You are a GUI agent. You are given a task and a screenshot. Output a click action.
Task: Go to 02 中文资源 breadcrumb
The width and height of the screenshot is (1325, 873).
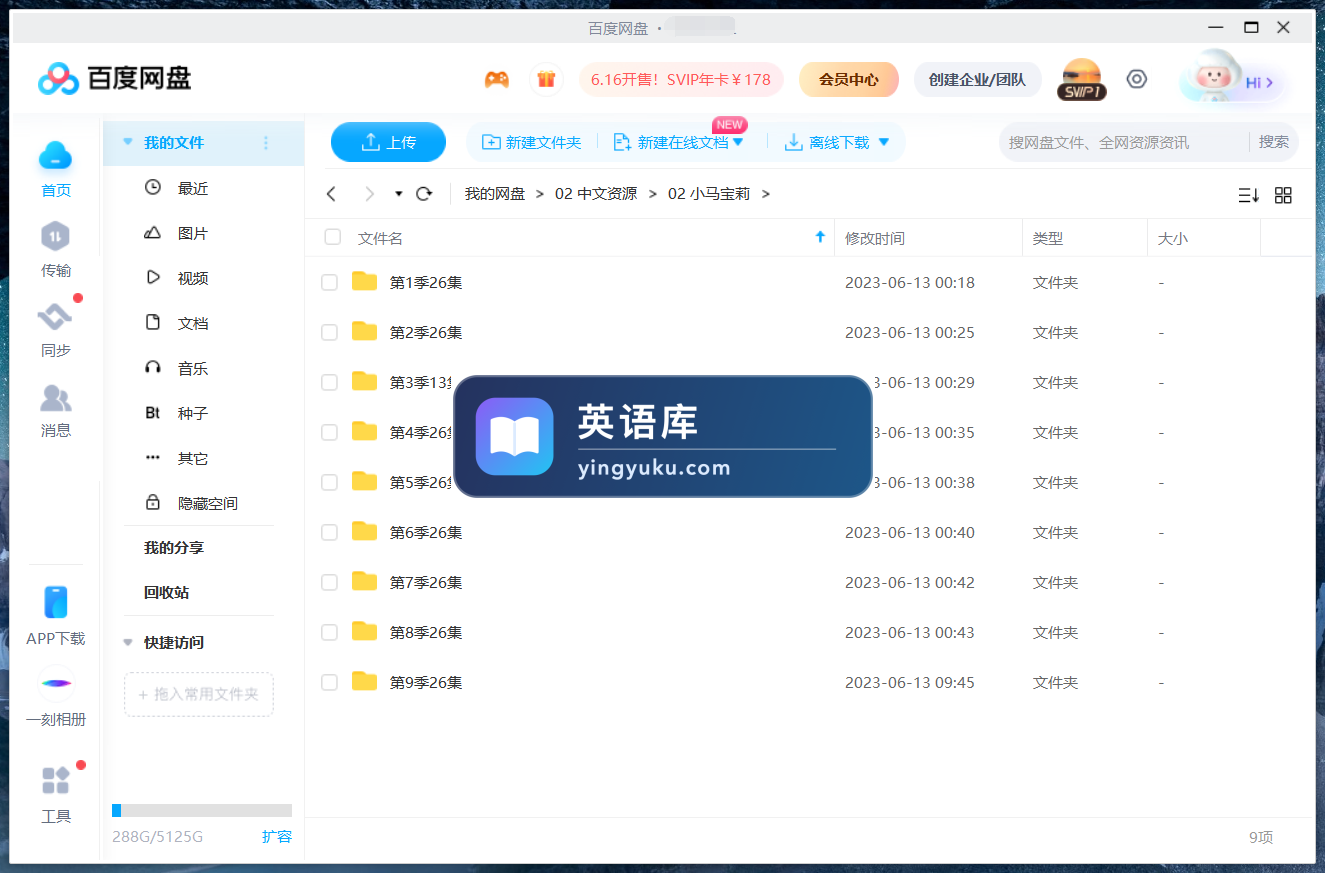[x=596, y=194]
